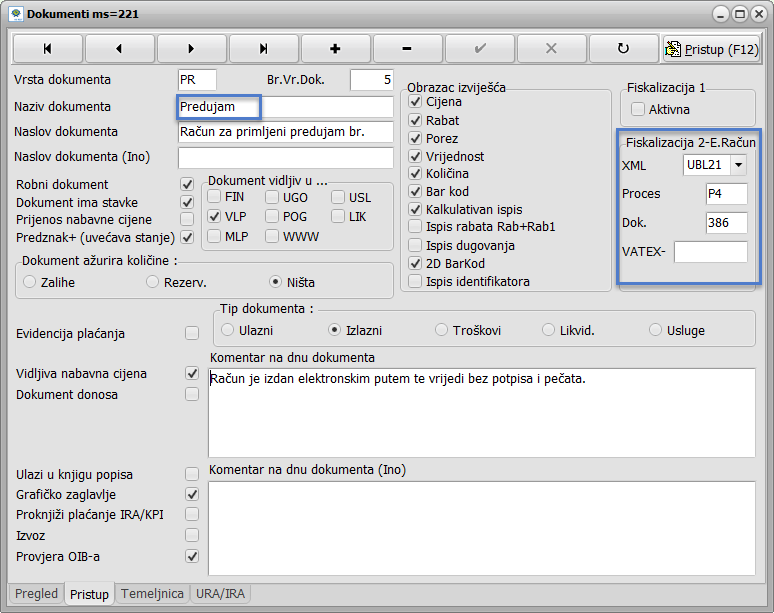This screenshot has height=613, width=774.
Task: Select the Ulazni document type
Action: point(228,329)
